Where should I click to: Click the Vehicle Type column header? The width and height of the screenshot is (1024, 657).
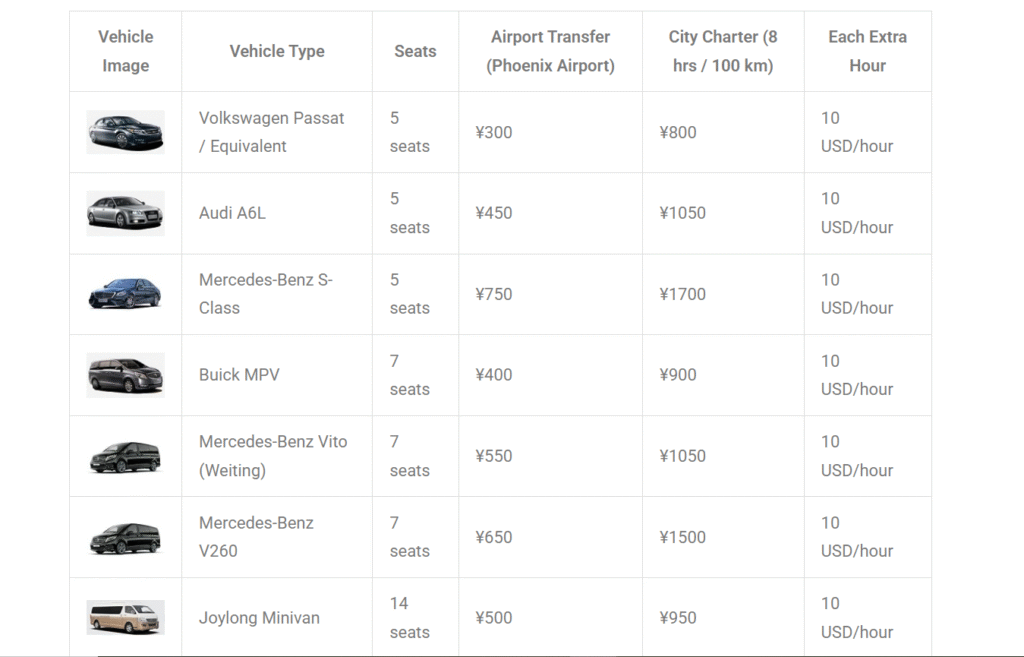pos(277,51)
